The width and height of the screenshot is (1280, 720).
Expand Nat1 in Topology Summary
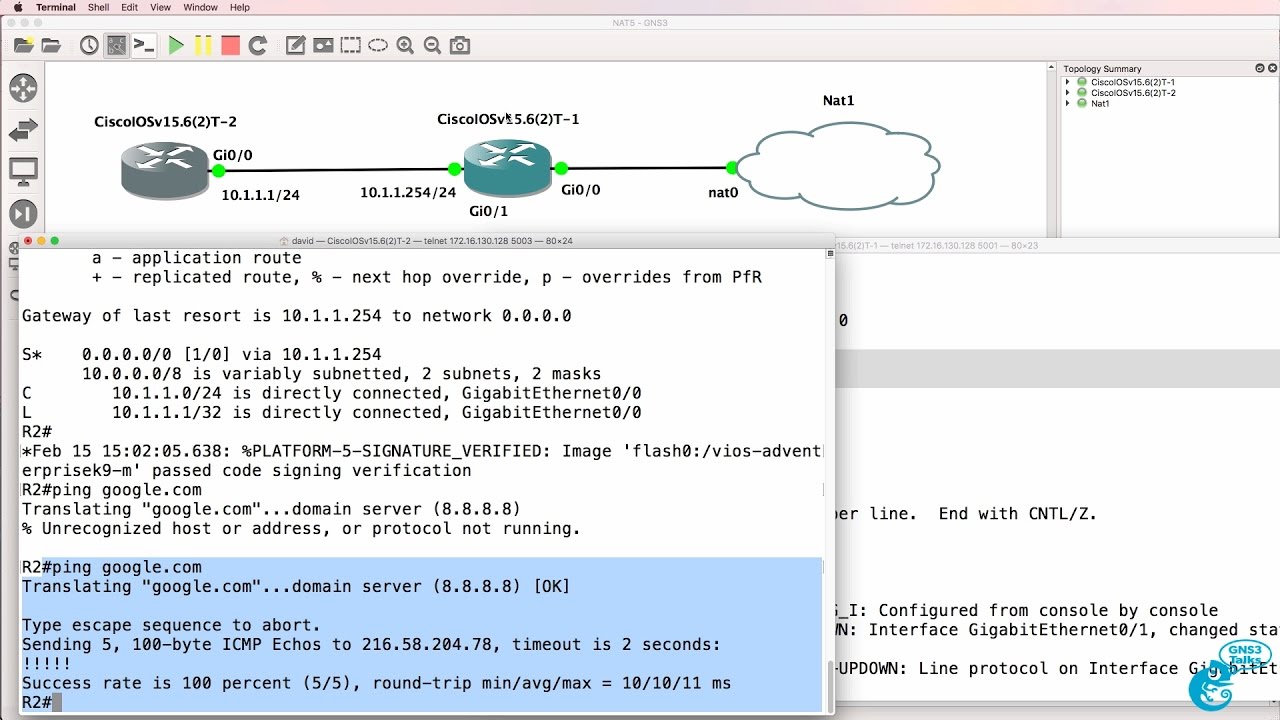(x=1068, y=103)
